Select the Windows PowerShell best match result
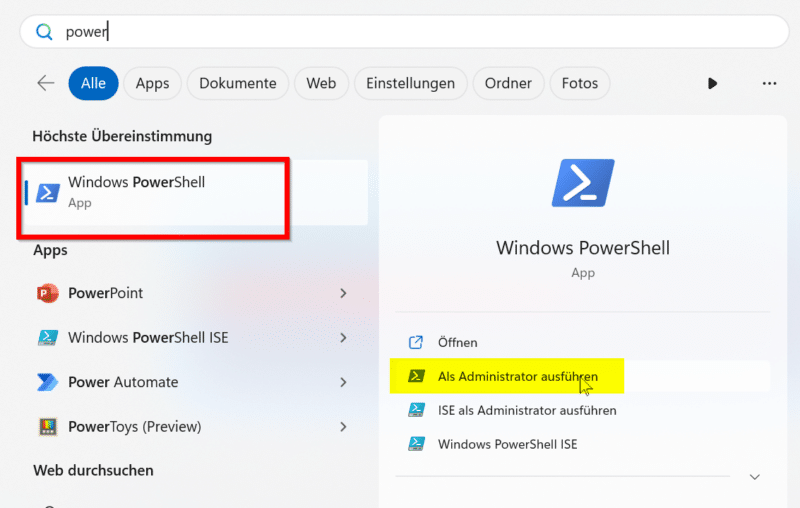 pos(196,192)
